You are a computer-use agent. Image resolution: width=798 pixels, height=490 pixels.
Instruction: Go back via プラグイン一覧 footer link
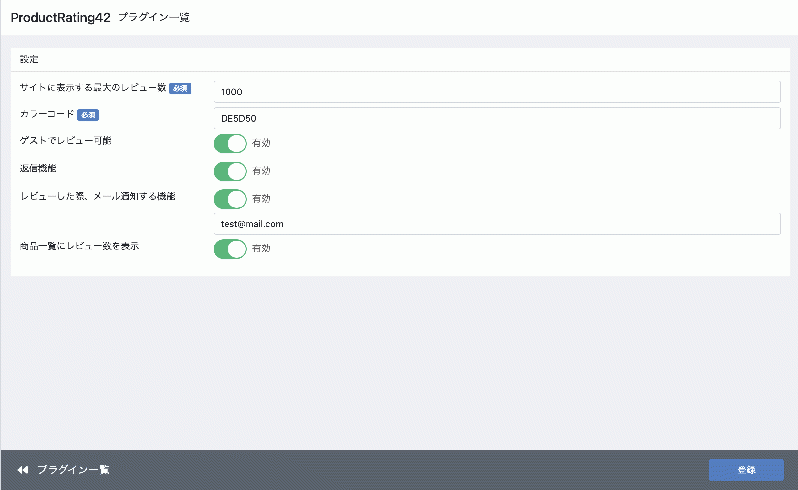tap(73, 470)
